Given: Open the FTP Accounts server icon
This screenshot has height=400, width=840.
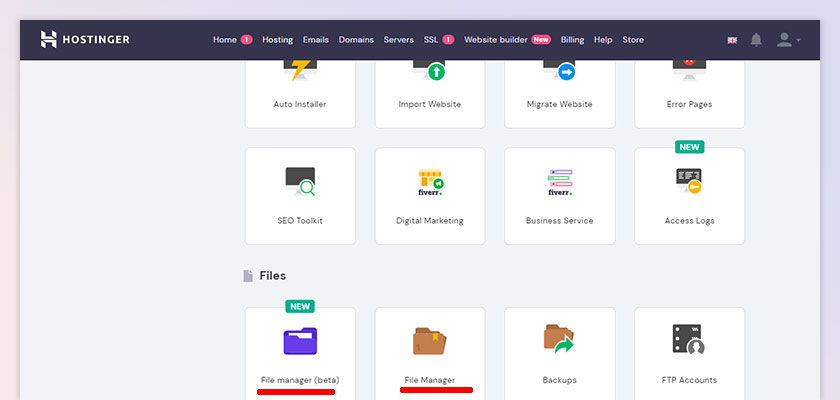Looking at the screenshot, I should pyautogui.click(x=688, y=339).
